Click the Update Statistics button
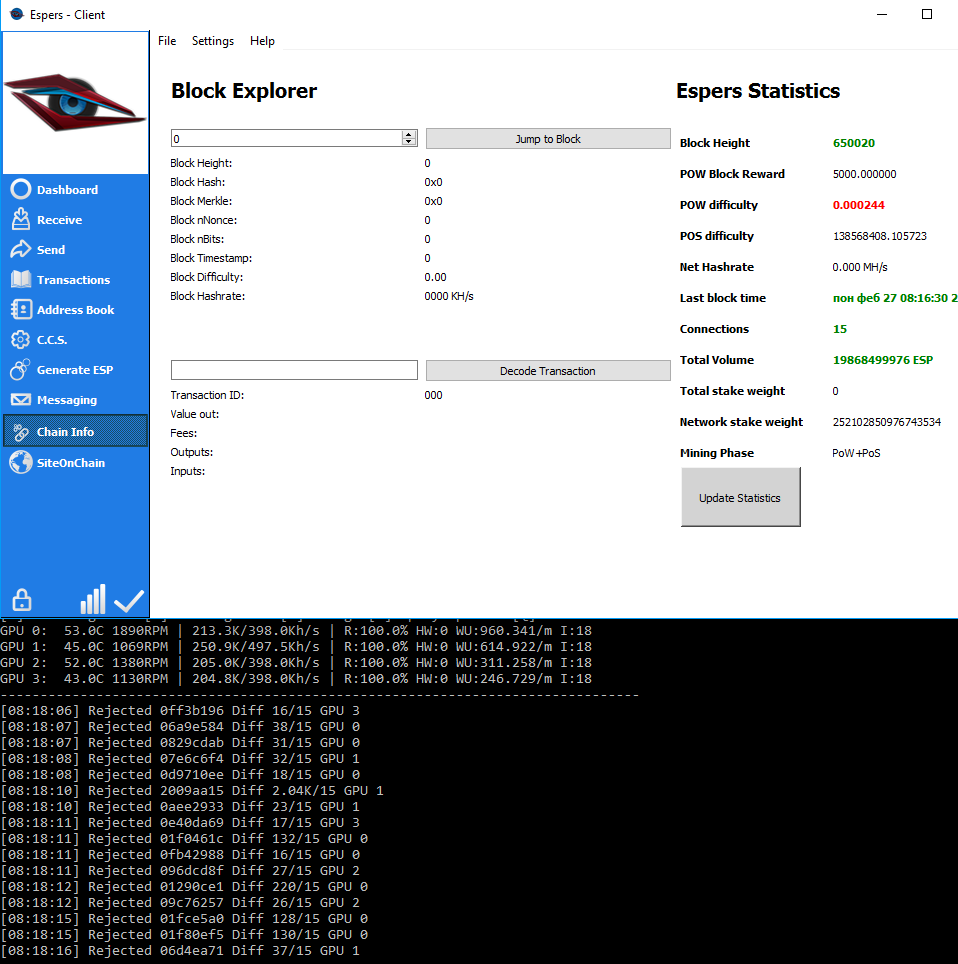Screen dimensions: 958x964 (740, 497)
